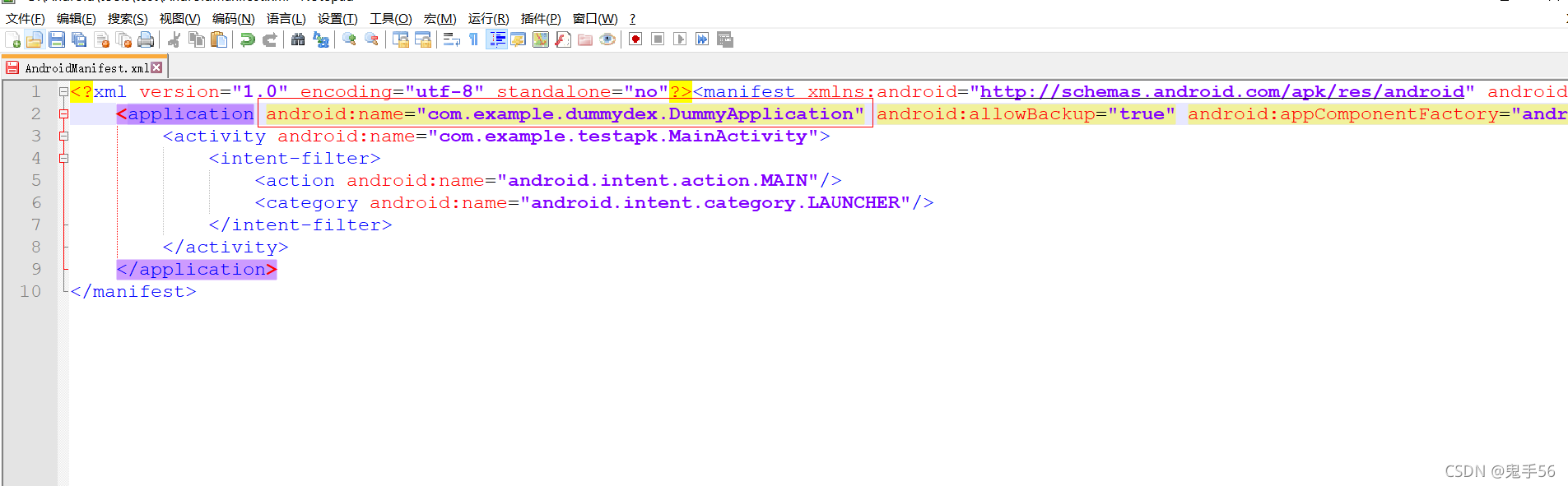Click text "android.intent.category.LAUNCHER"
This screenshot has height=486, width=1568.
[715, 203]
